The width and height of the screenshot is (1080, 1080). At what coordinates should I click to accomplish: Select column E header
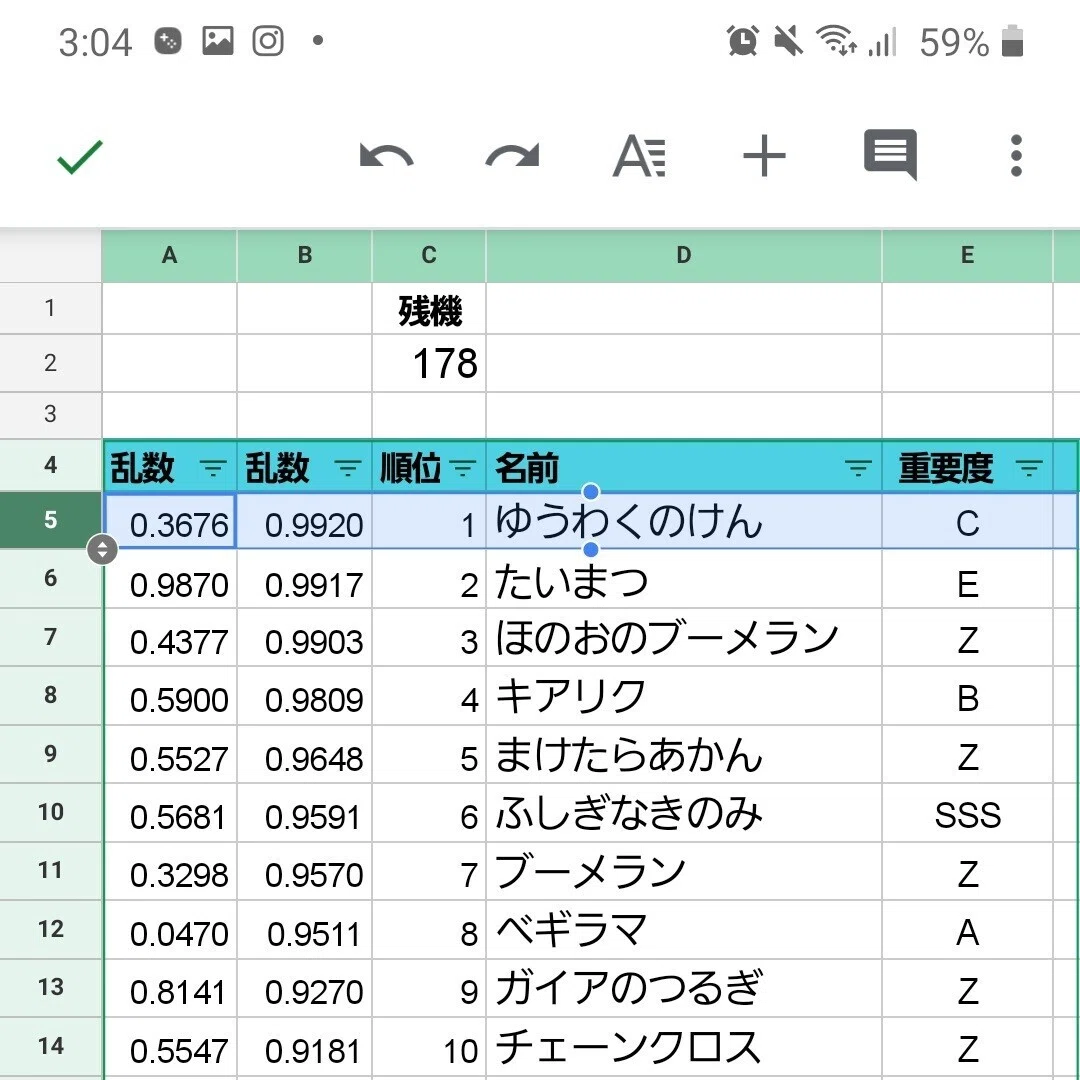tap(967, 256)
